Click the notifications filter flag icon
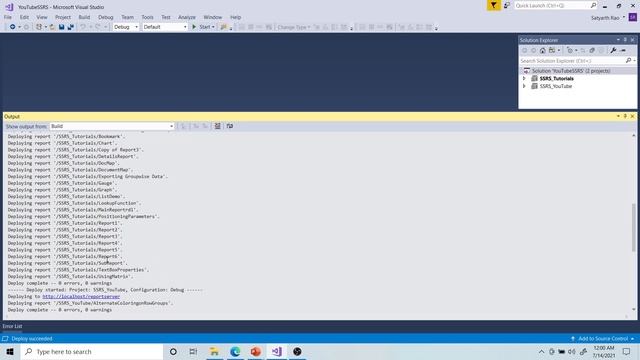640x360 pixels. click(x=493, y=5)
